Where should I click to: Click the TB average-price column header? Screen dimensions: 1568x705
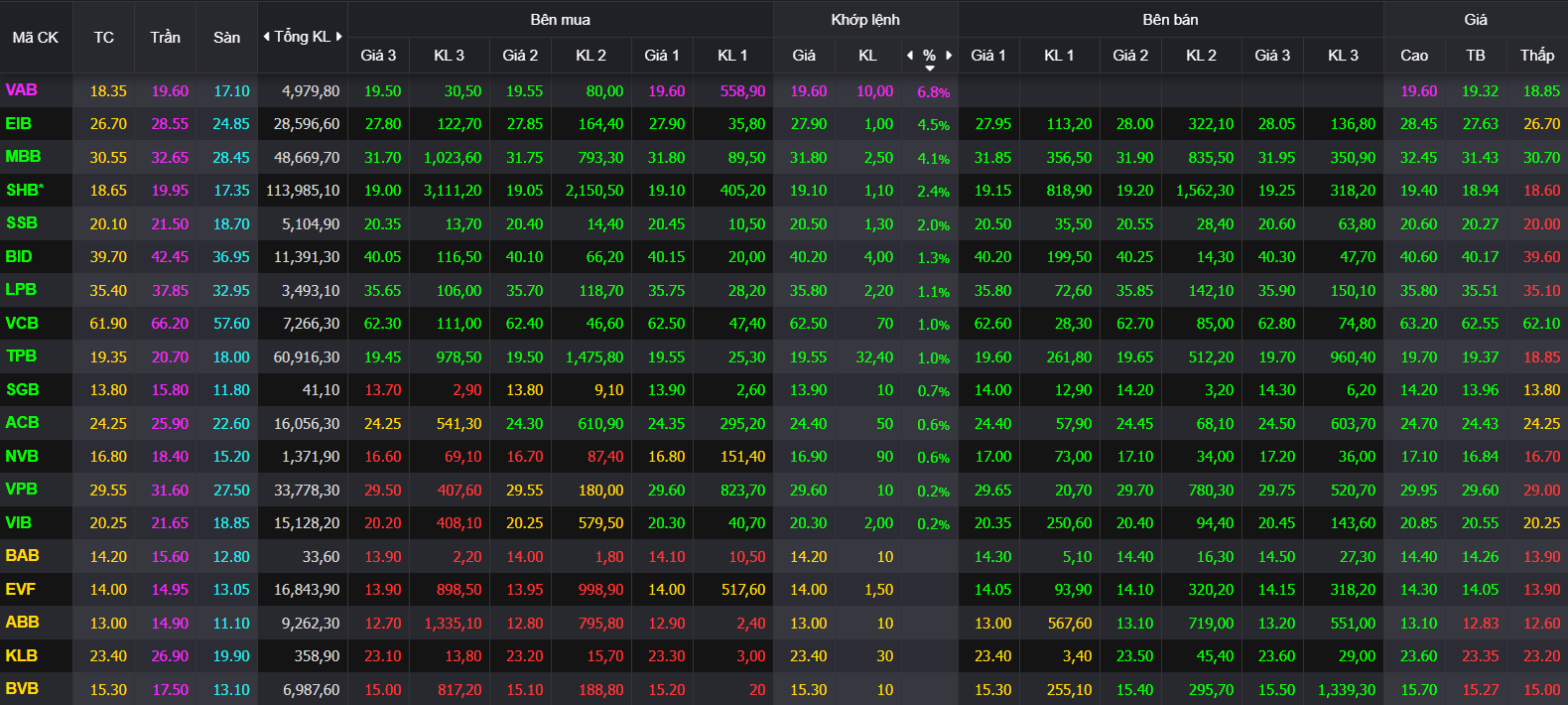(x=1476, y=56)
